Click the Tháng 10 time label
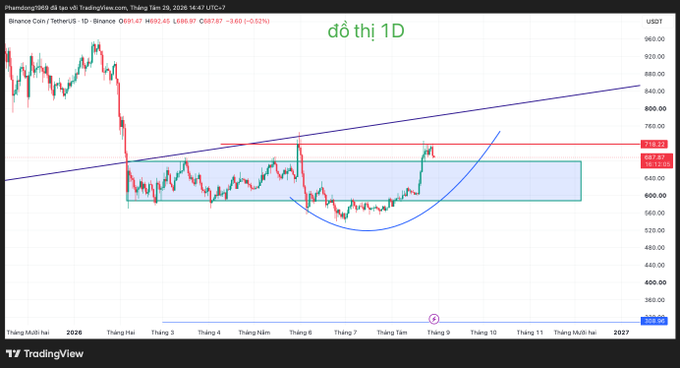 click(484, 332)
